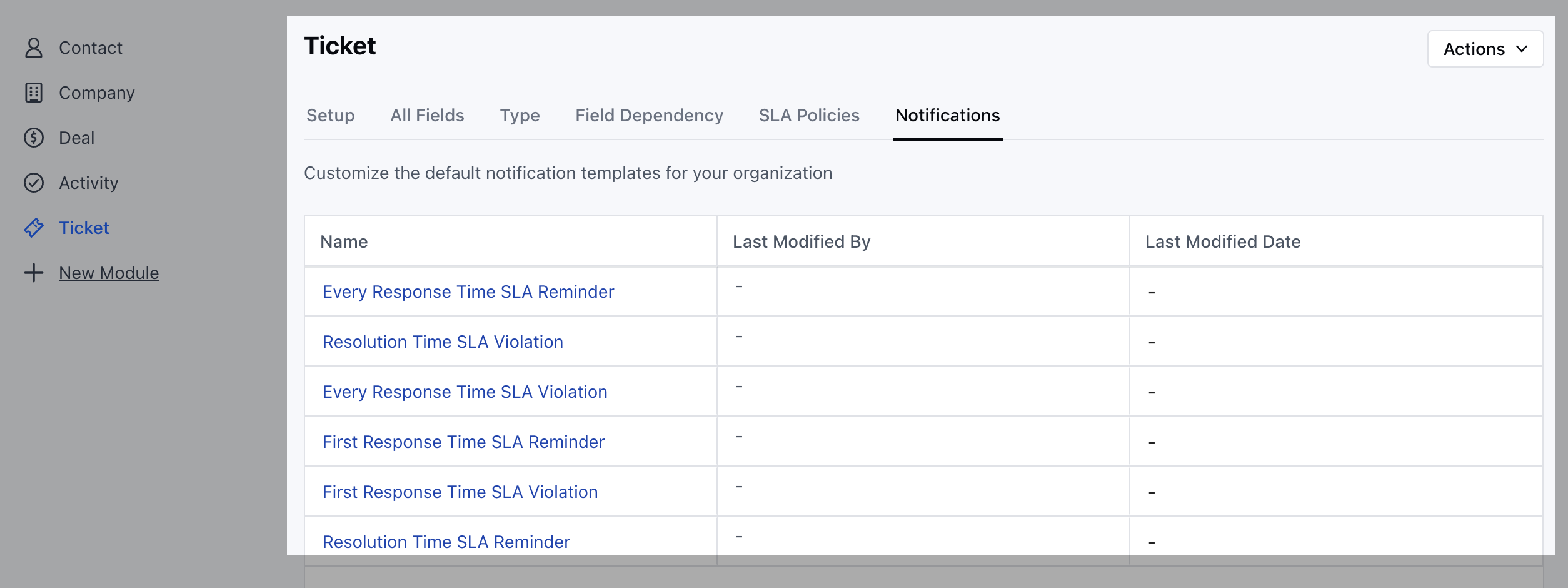Open the Setup tab
1568x588 pixels.
point(330,115)
